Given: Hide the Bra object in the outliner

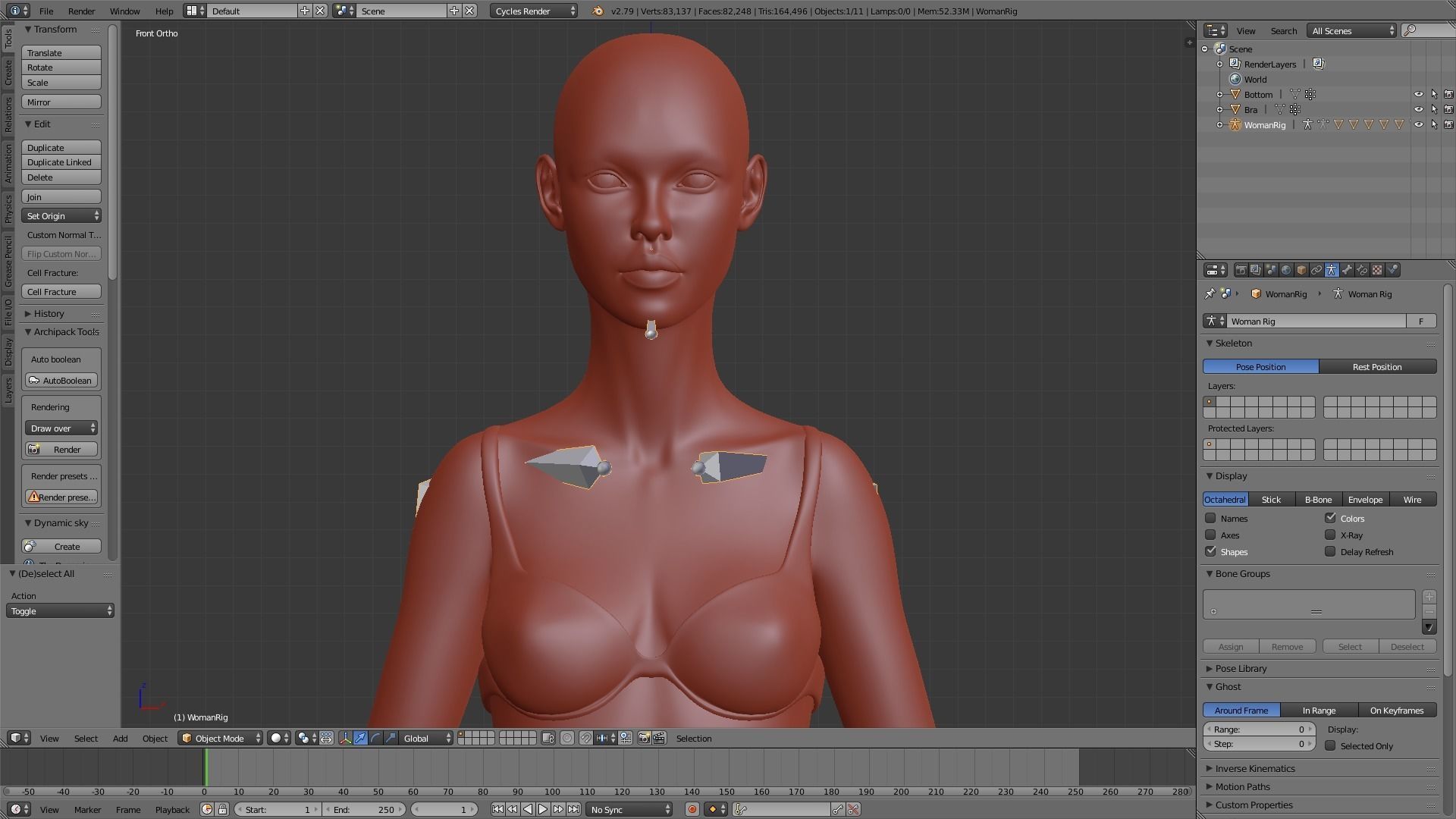Looking at the screenshot, I should click(1418, 109).
